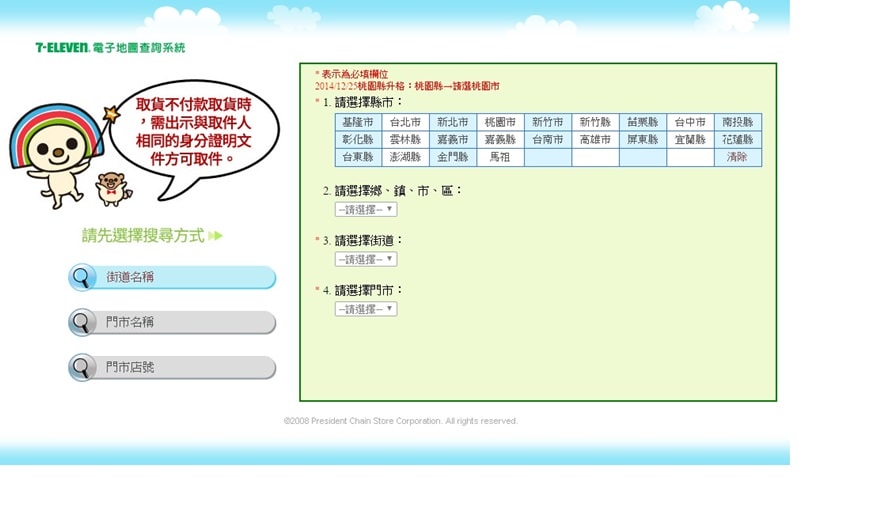This screenshot has height=529, width=880.
Task: Pick 桃園市 in the city grid
Action: tap(500, 122)
